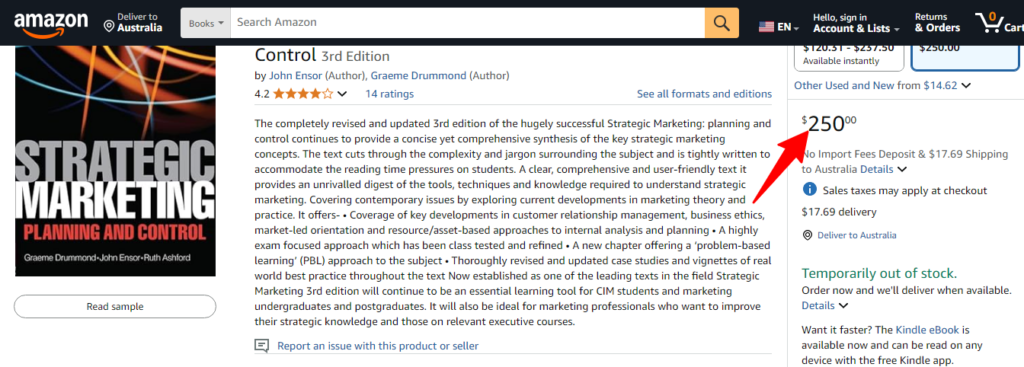Open Account & Lists menu
The width and height of the screenshot is (1024, 367).
pos(856,23)
